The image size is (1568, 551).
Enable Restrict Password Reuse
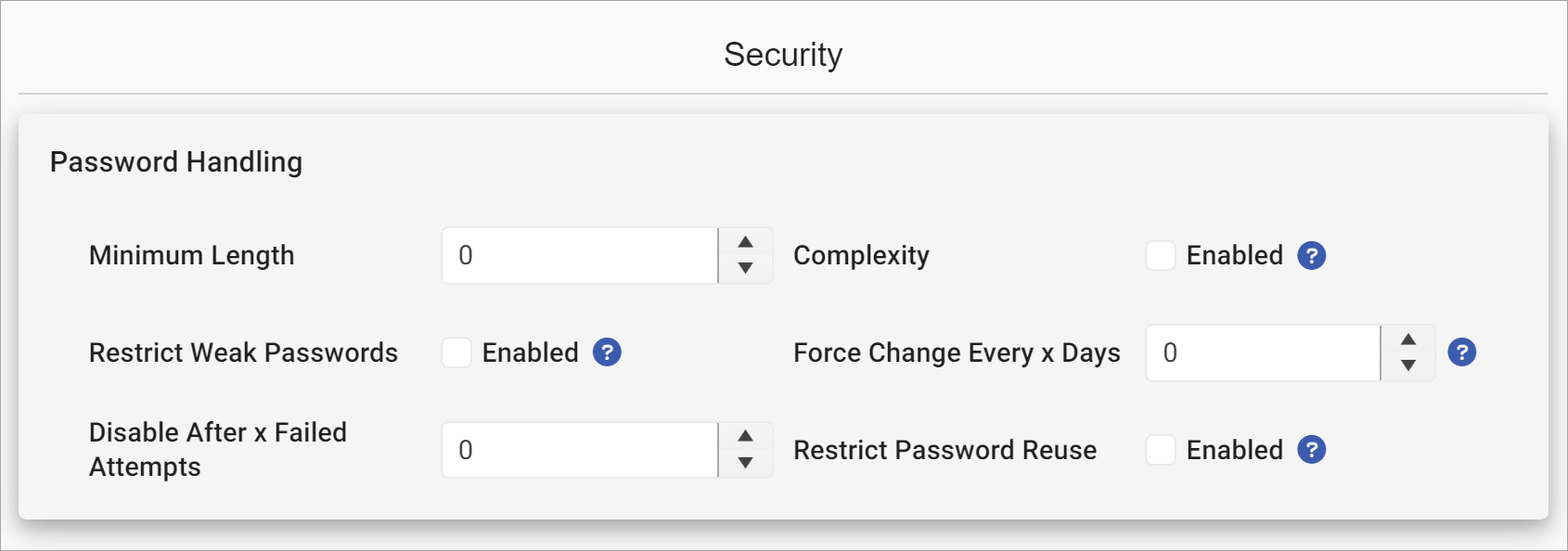1160,450
